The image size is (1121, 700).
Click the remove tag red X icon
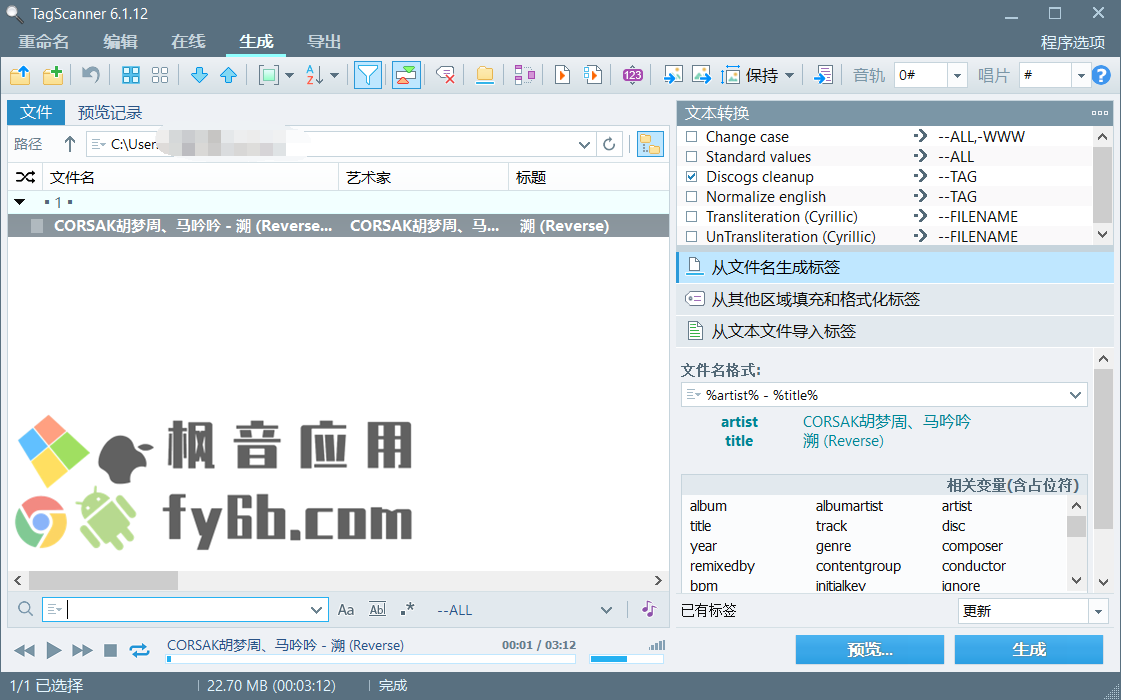(445, 74)
